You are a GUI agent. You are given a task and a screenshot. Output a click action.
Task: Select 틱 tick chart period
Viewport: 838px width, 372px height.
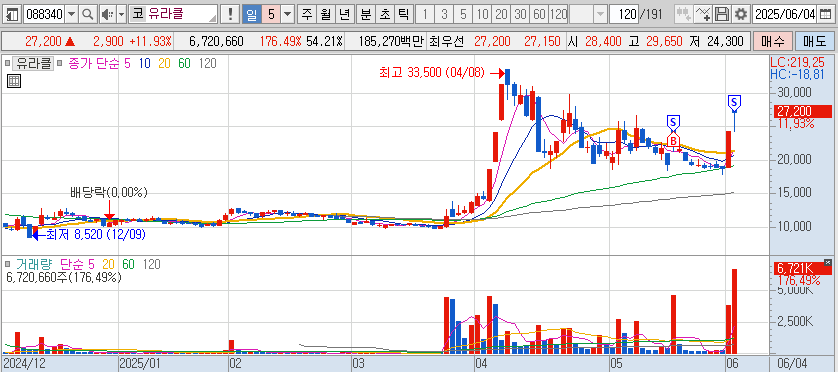403,14
